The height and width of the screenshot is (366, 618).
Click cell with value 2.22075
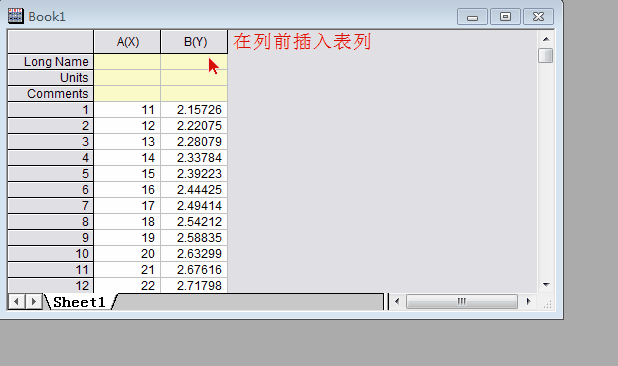[x=194, y=126]
